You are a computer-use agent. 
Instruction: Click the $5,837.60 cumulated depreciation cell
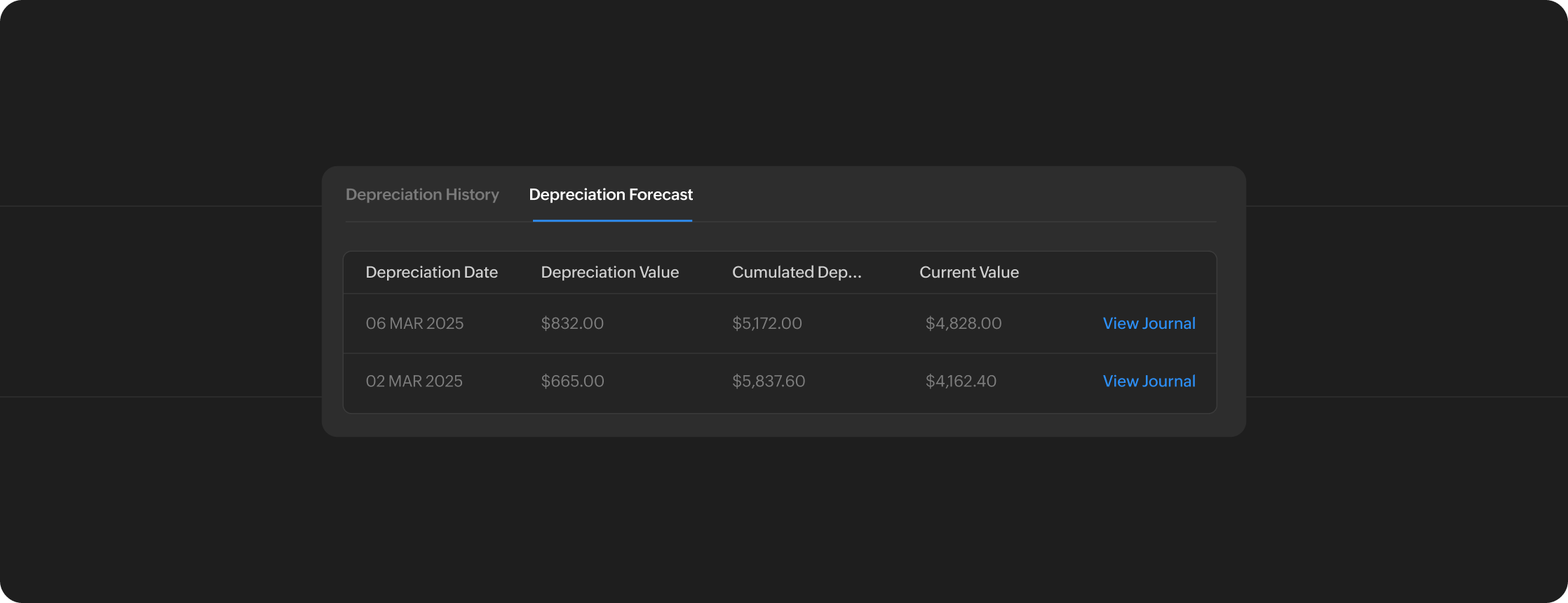point(768,381)
